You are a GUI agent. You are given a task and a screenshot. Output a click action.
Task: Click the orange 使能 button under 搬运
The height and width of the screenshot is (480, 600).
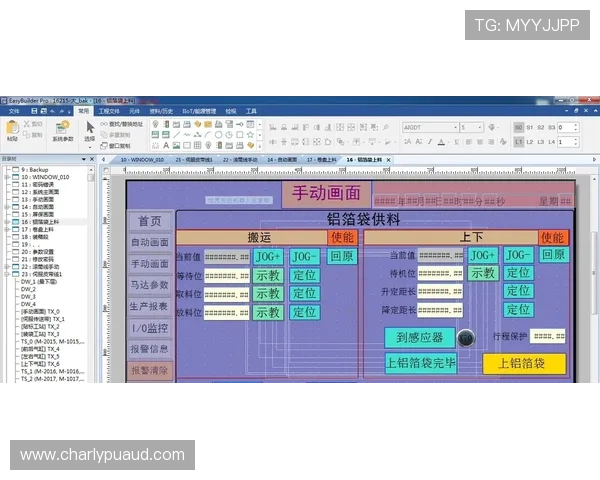pos(342,237)
